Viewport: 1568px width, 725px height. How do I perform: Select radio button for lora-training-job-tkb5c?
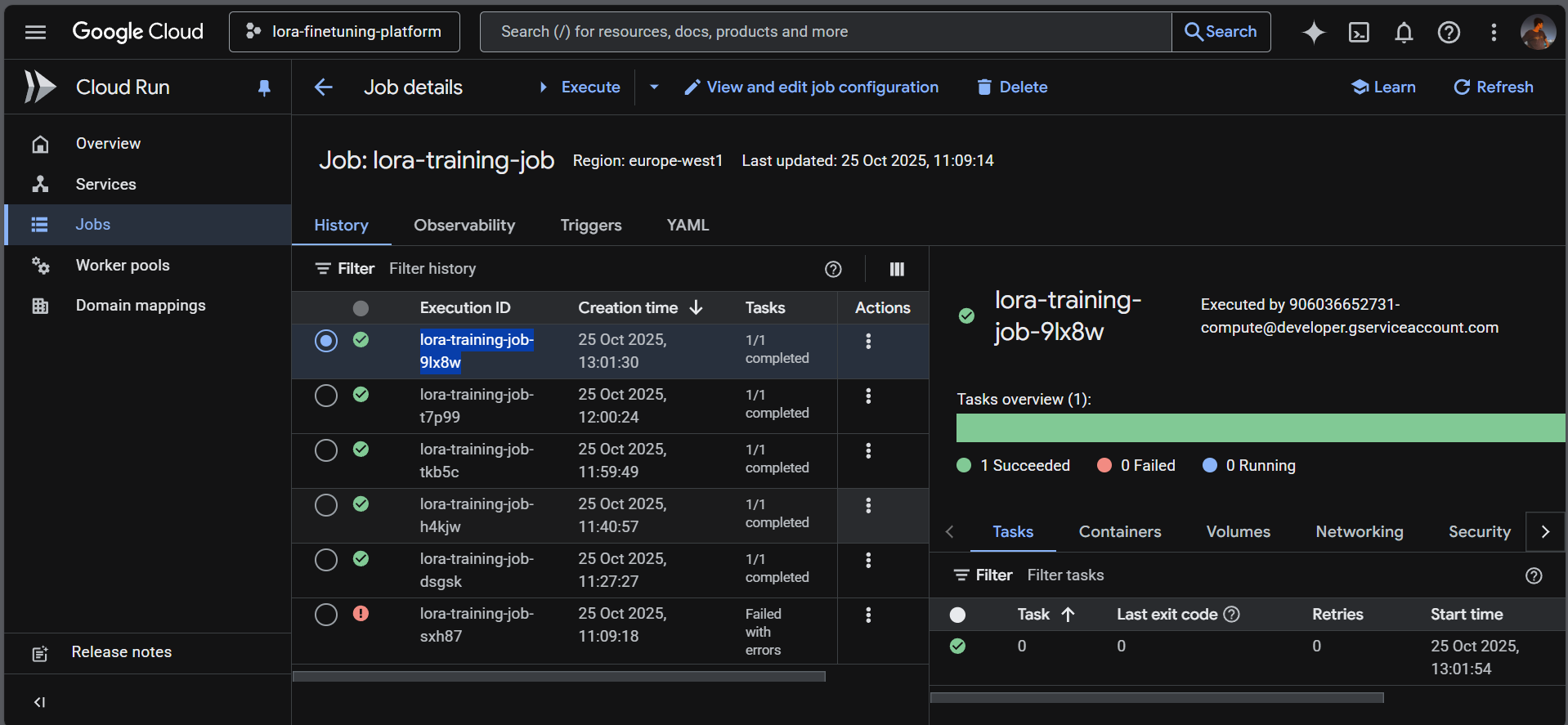(x=326, y=450)
